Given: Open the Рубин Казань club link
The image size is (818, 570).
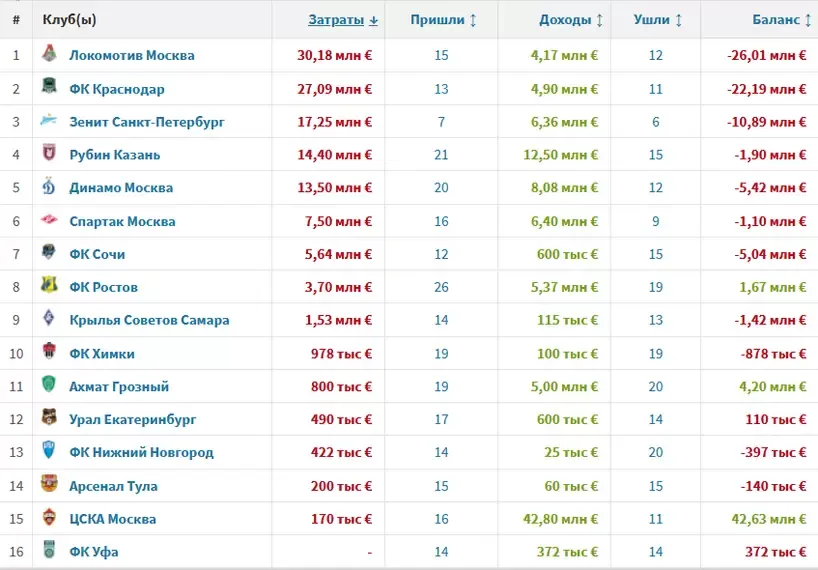Looking at the screenshot, I should tap(115, 155).
